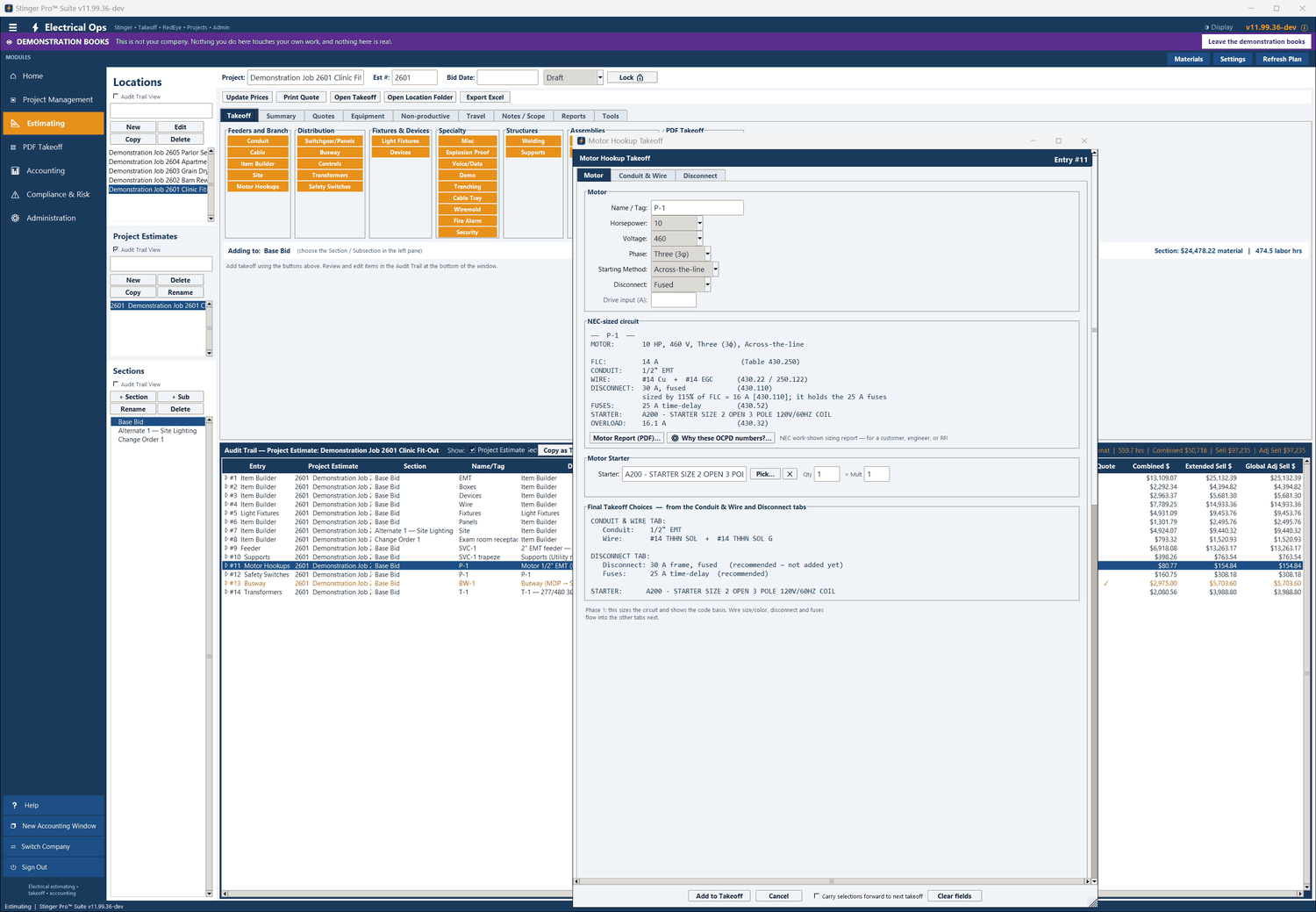
Task: Click the audit trail horizontal scrollbar
Action: click(x=762, y=894)
